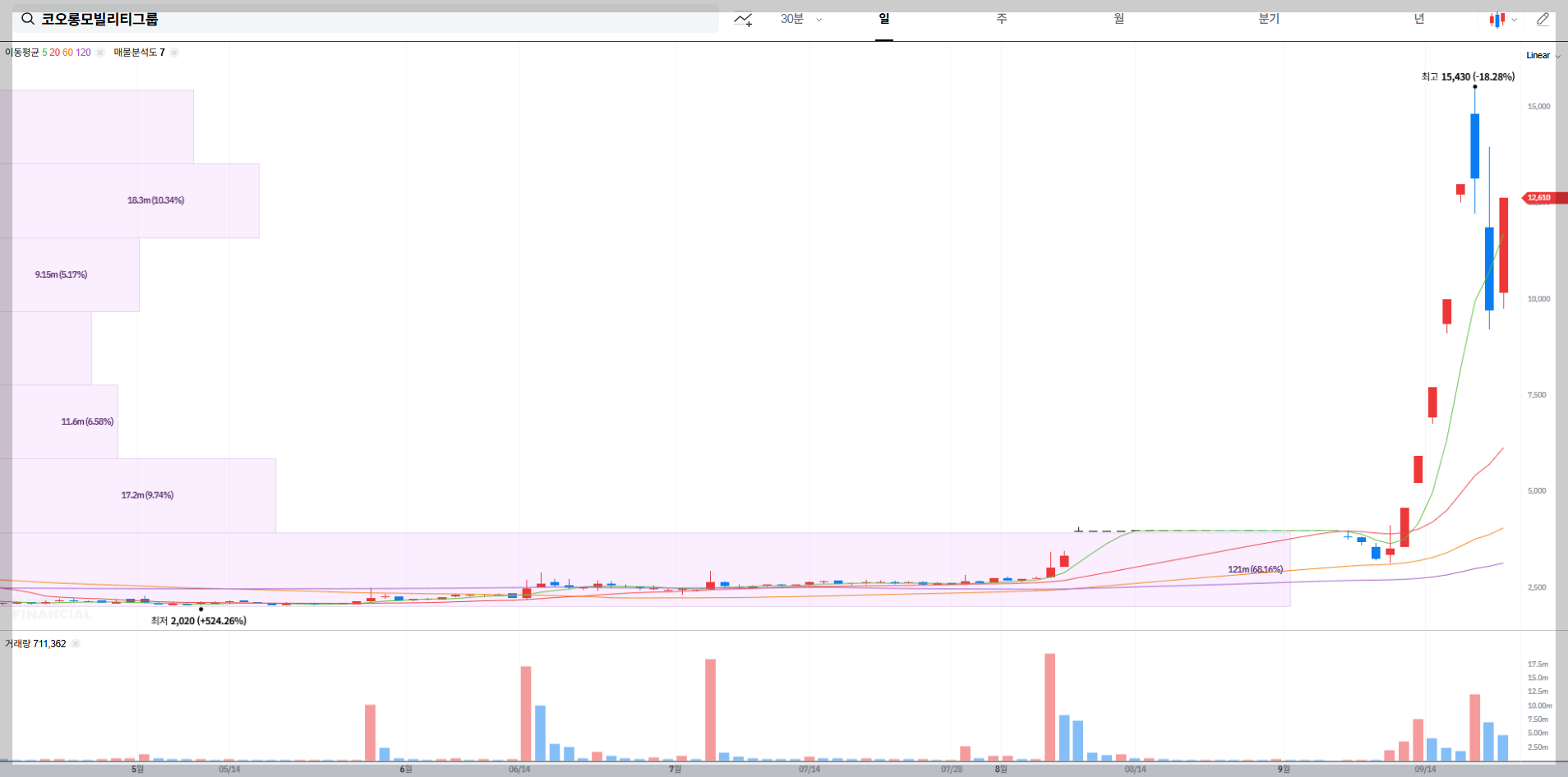
Task: Expand the chart type dropdown arrow
Action: pos(1514,20)
